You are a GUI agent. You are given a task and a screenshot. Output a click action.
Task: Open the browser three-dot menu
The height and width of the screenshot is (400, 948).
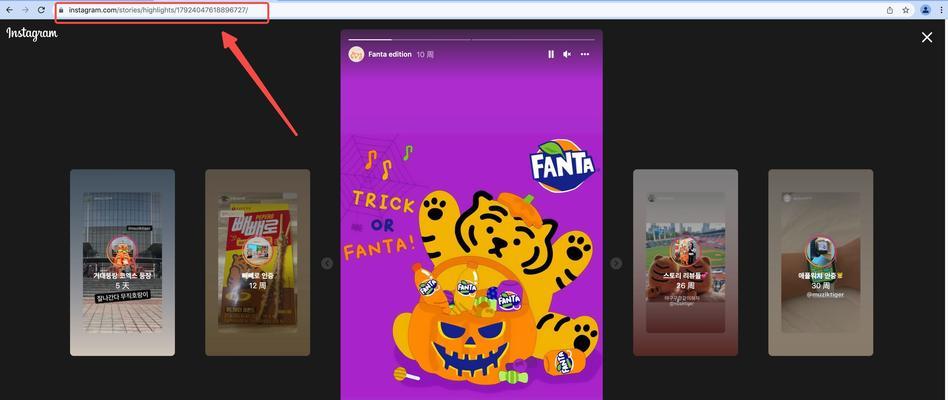tap(941, 10)
